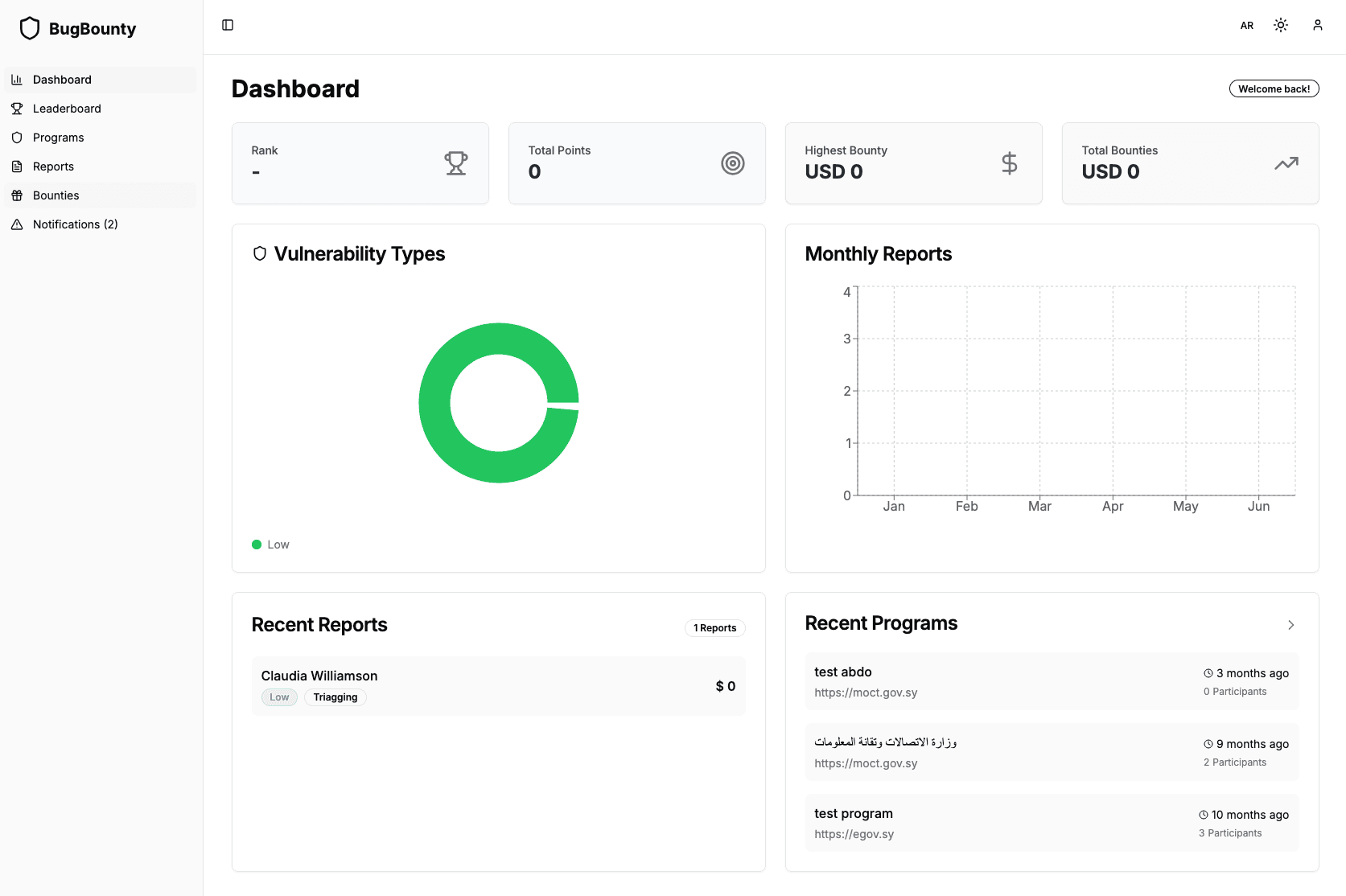Image resolution: width=1346 pixels, height=896 pixels.
Task: Click the Highest Bounty USD 0 value
Action: click(x=834, y=172)
